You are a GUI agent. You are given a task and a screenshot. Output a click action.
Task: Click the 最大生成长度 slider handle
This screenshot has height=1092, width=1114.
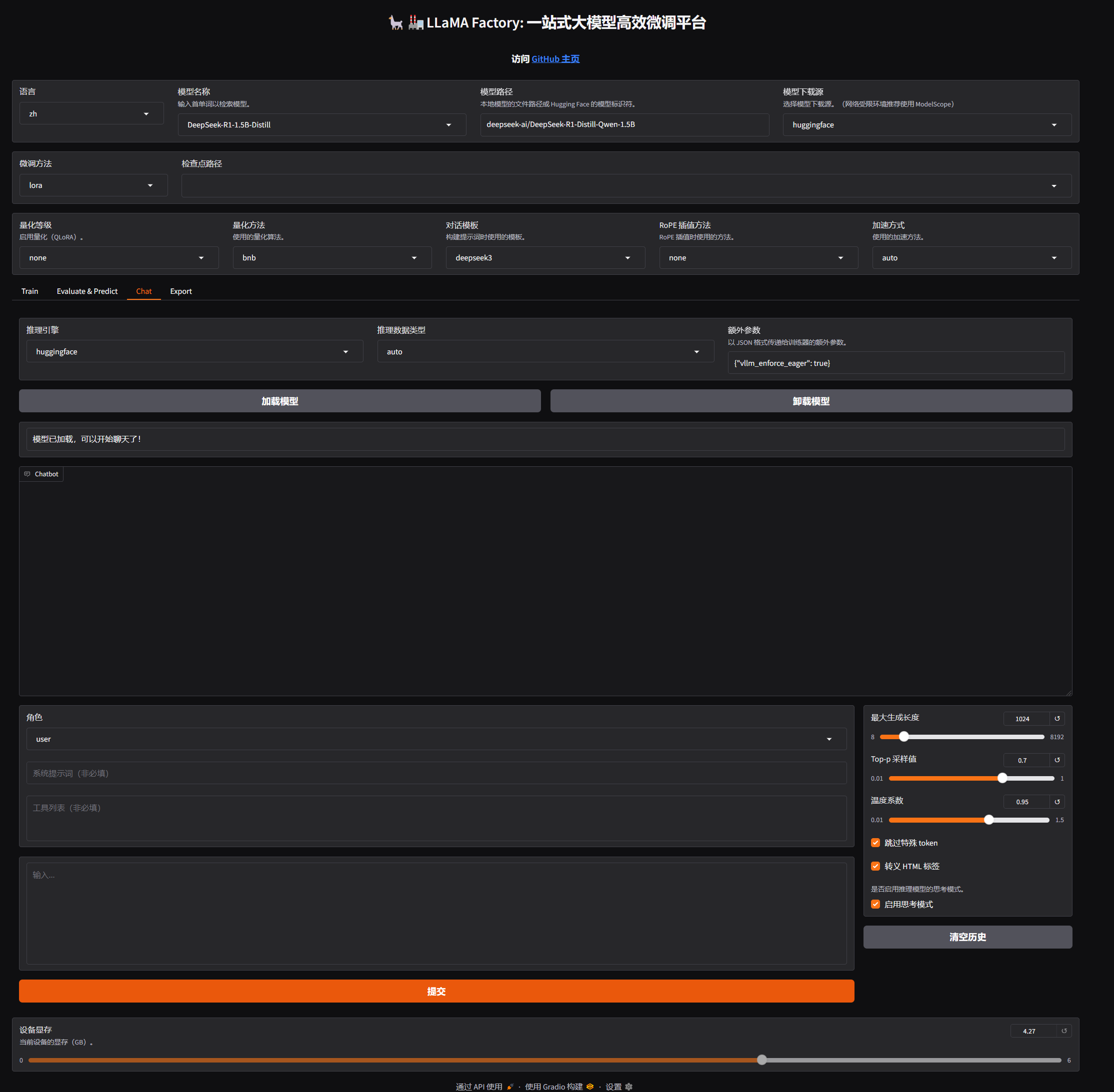point(903,736)
